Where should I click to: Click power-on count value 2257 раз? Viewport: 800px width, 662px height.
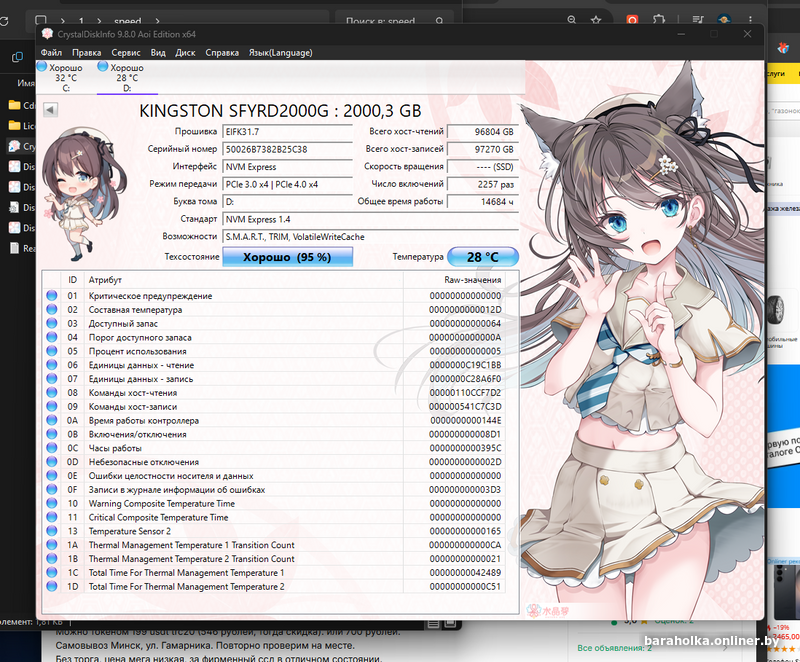coord(483,184)
